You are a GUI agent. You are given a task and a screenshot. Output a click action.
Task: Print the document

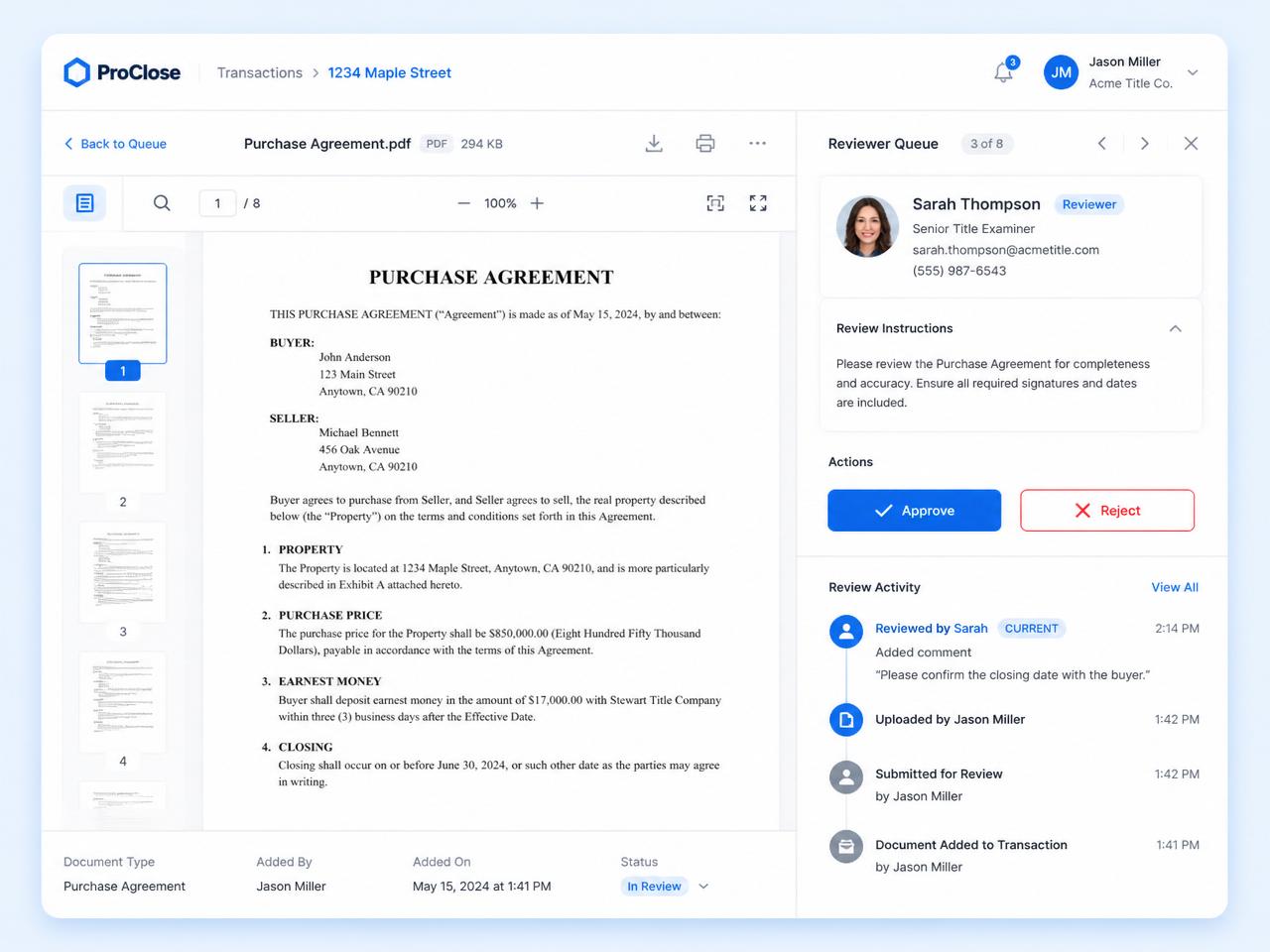[705, 144]
